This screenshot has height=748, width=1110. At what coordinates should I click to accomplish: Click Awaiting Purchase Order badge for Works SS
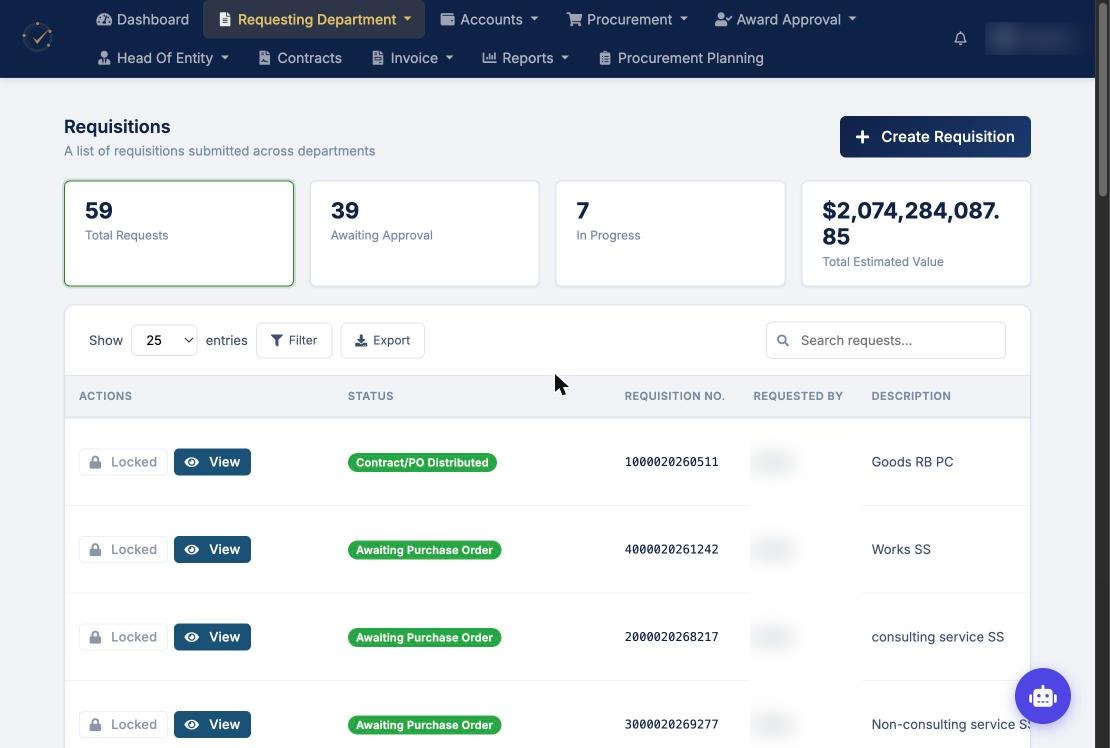coord(424,550)
